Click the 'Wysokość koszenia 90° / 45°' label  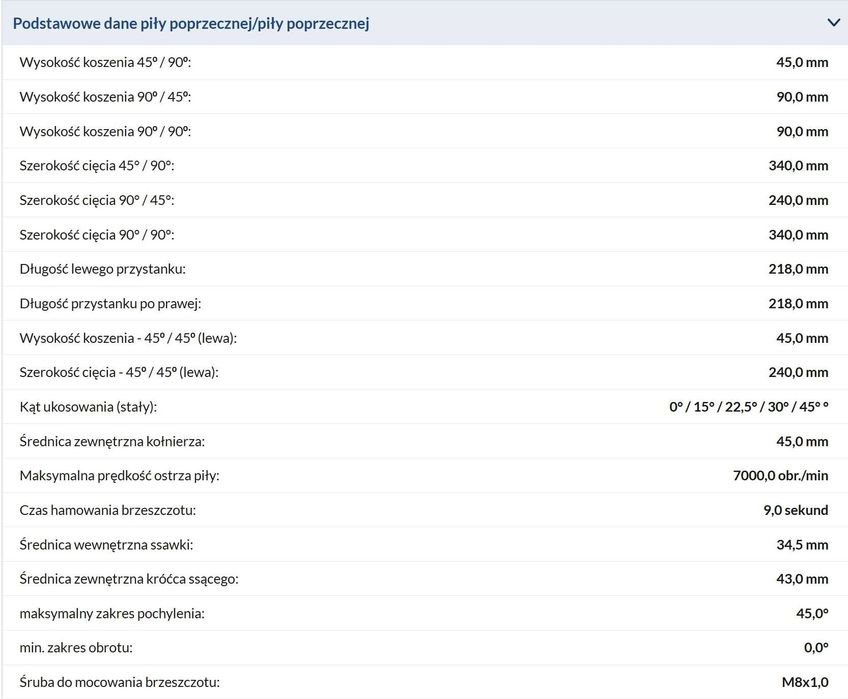[105, 97]
